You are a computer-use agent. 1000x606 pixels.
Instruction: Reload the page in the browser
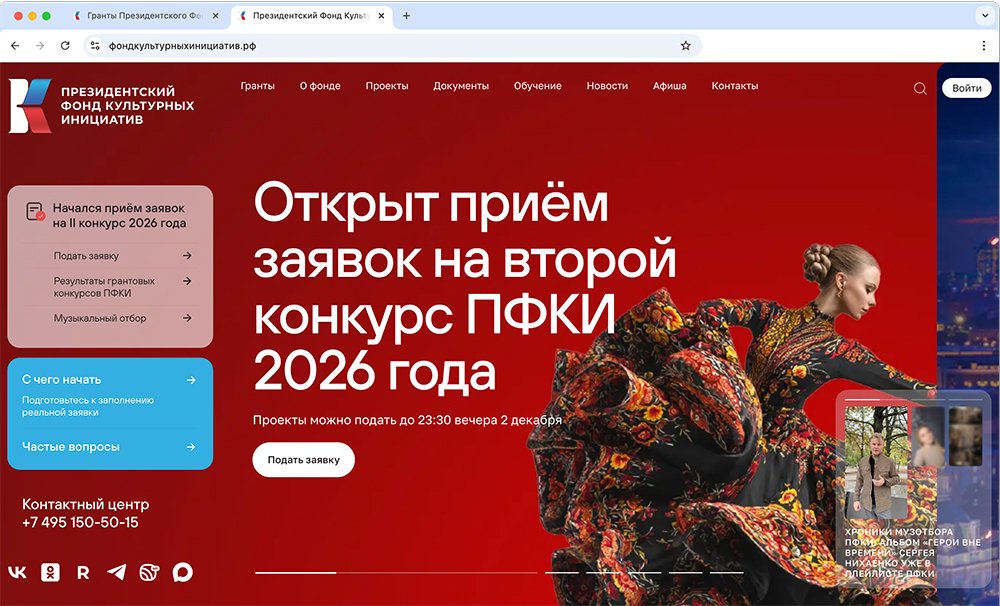click(65, 46)
